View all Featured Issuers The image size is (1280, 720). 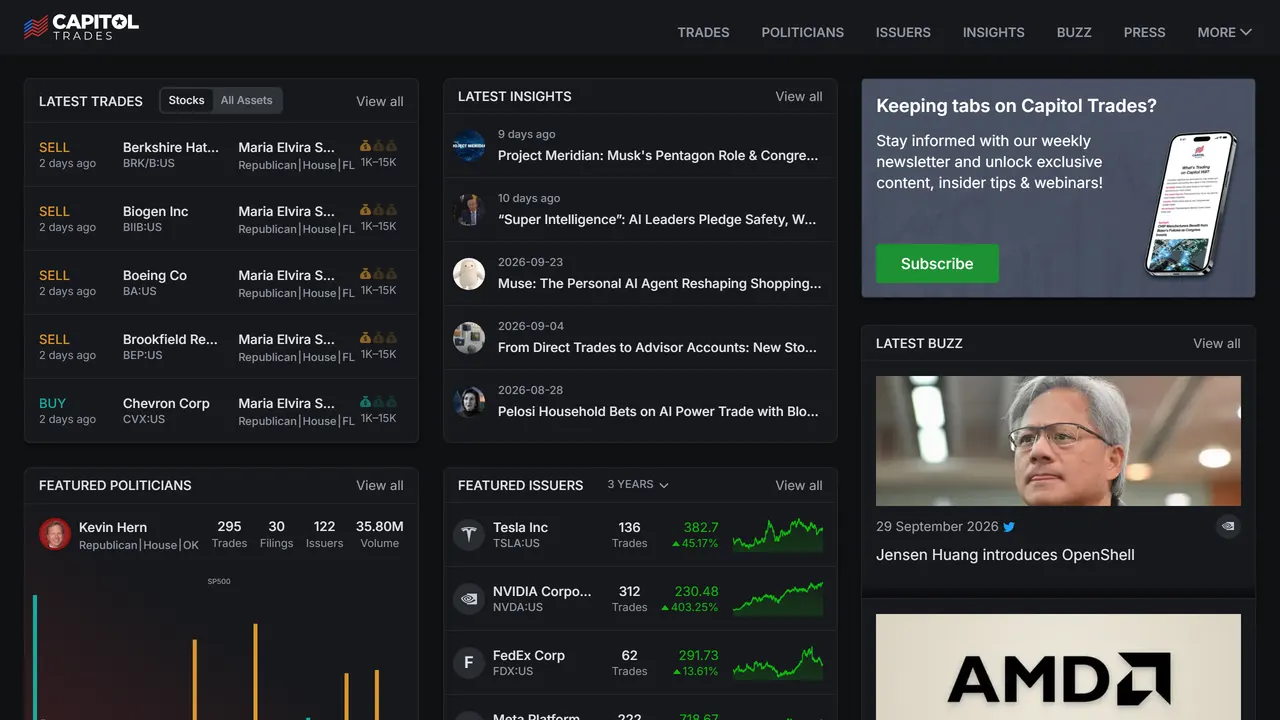799,485
